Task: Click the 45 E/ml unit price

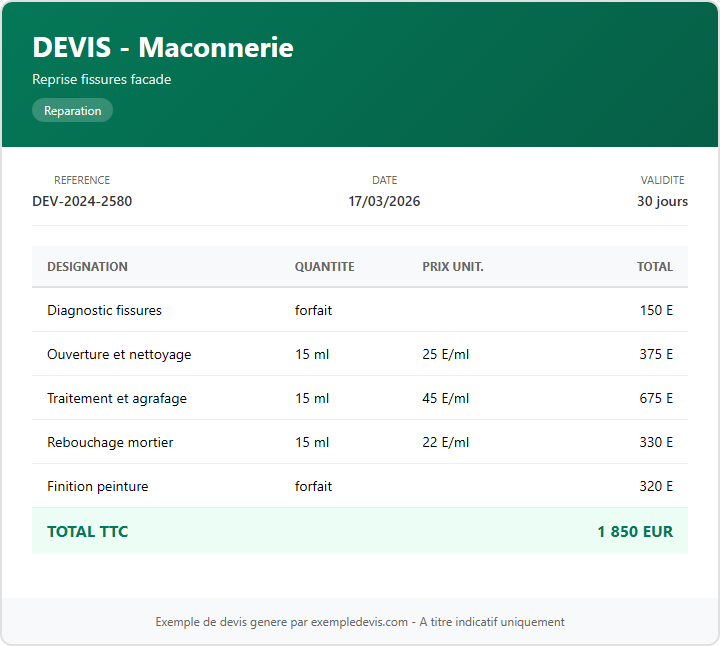Action: (445, 398)
